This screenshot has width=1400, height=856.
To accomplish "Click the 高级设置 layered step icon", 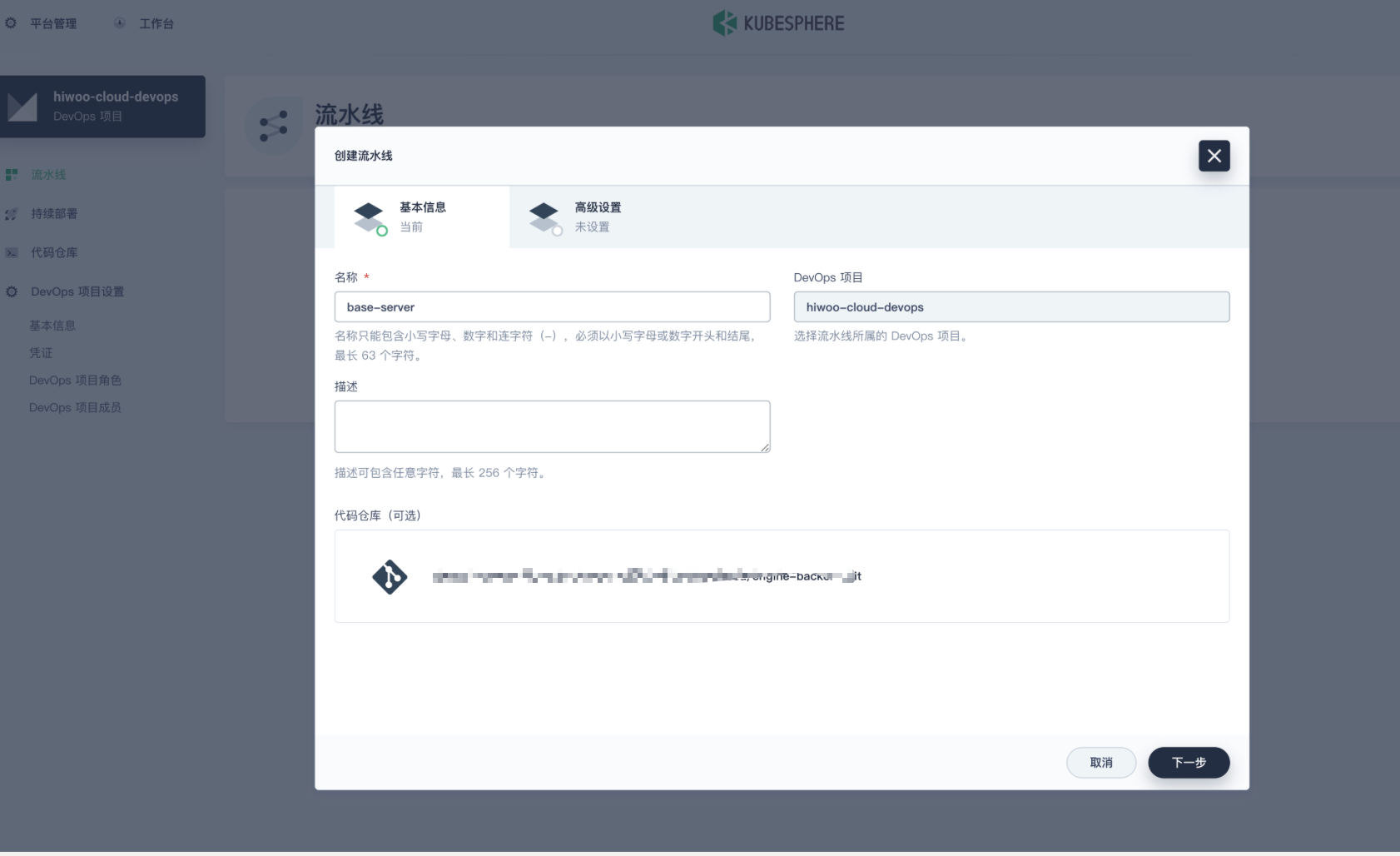I will (x=545, y=218).
